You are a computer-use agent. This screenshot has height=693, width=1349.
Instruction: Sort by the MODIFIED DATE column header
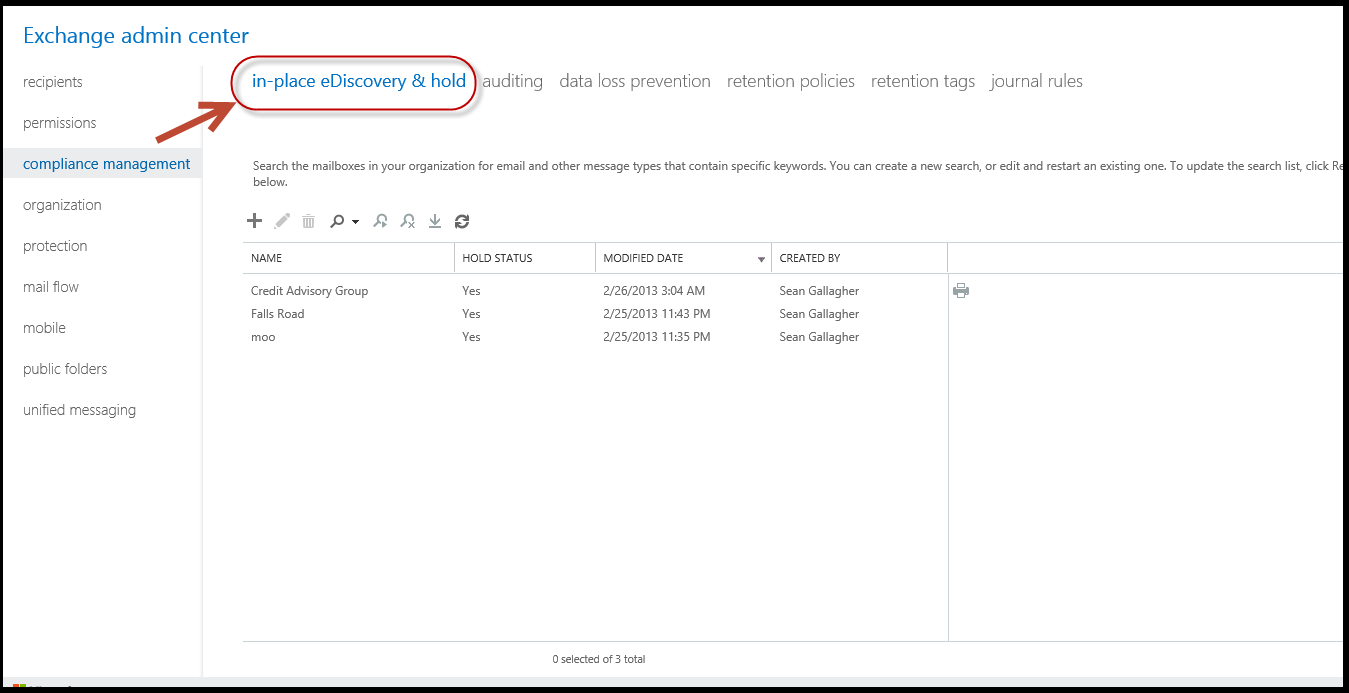(x=683, y=258)
